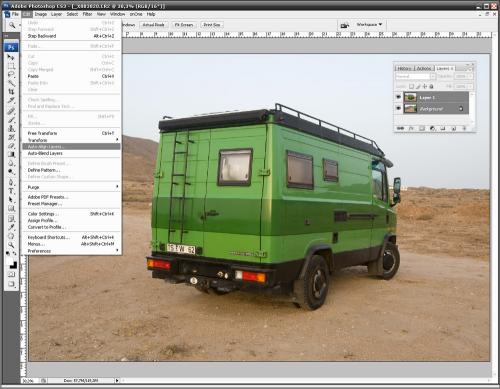Select the Slice tool
The height and width of the screenshot is (389, 500).
[11, 100]
